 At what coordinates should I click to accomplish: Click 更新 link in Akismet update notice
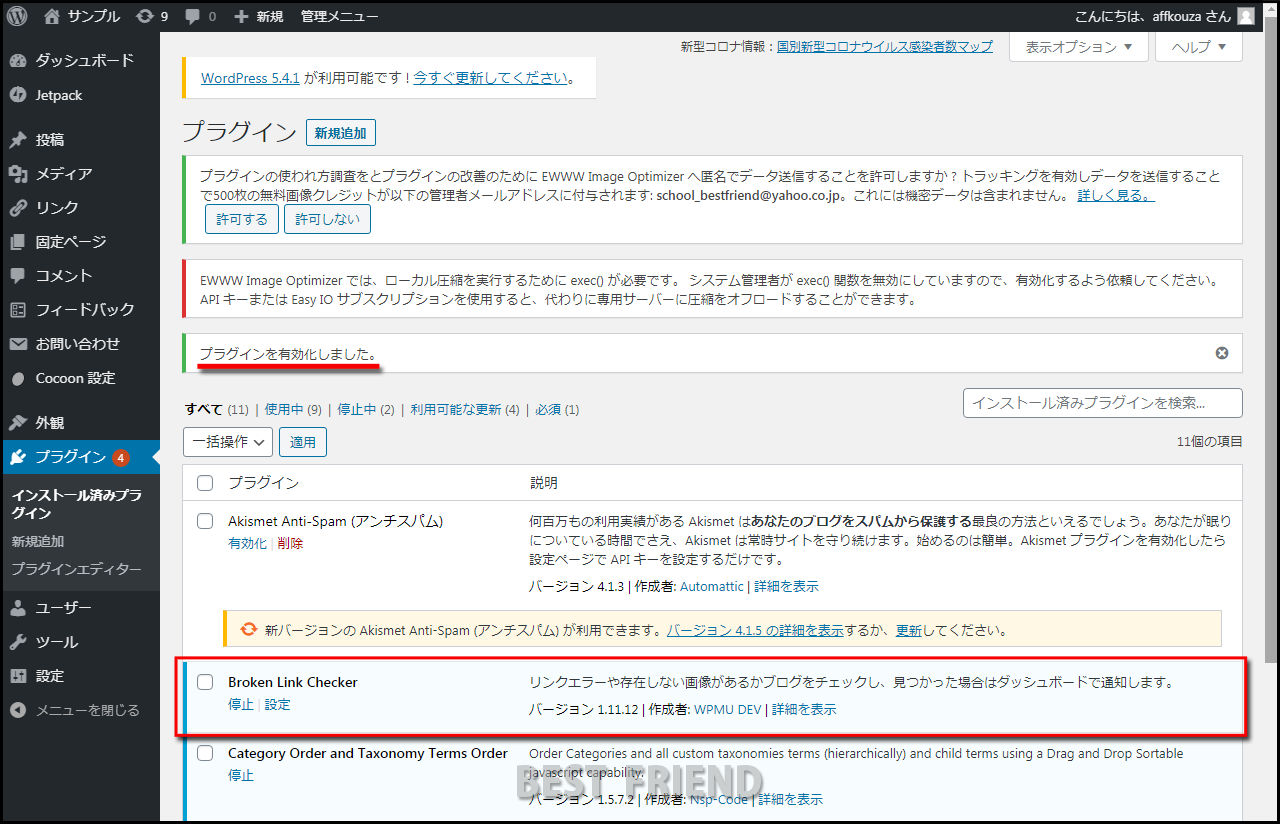click(909, 631)
